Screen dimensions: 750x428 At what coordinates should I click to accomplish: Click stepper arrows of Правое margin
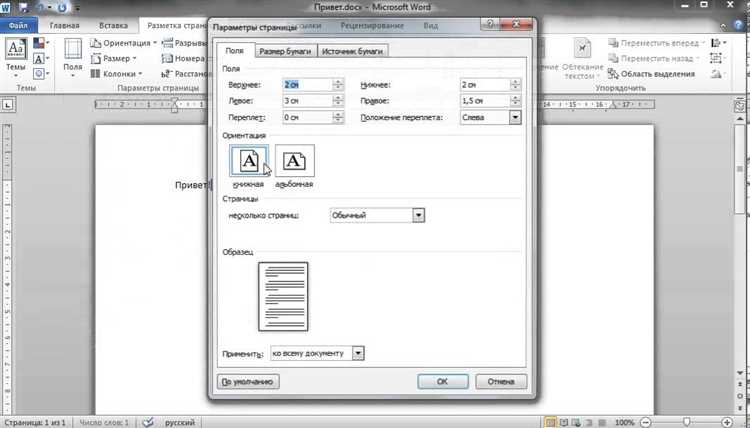[x=515, y=101]
